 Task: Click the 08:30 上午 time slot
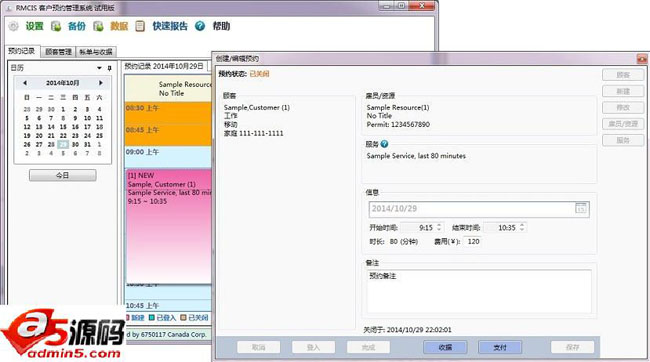pyautogui.click(x=168, y=113)
